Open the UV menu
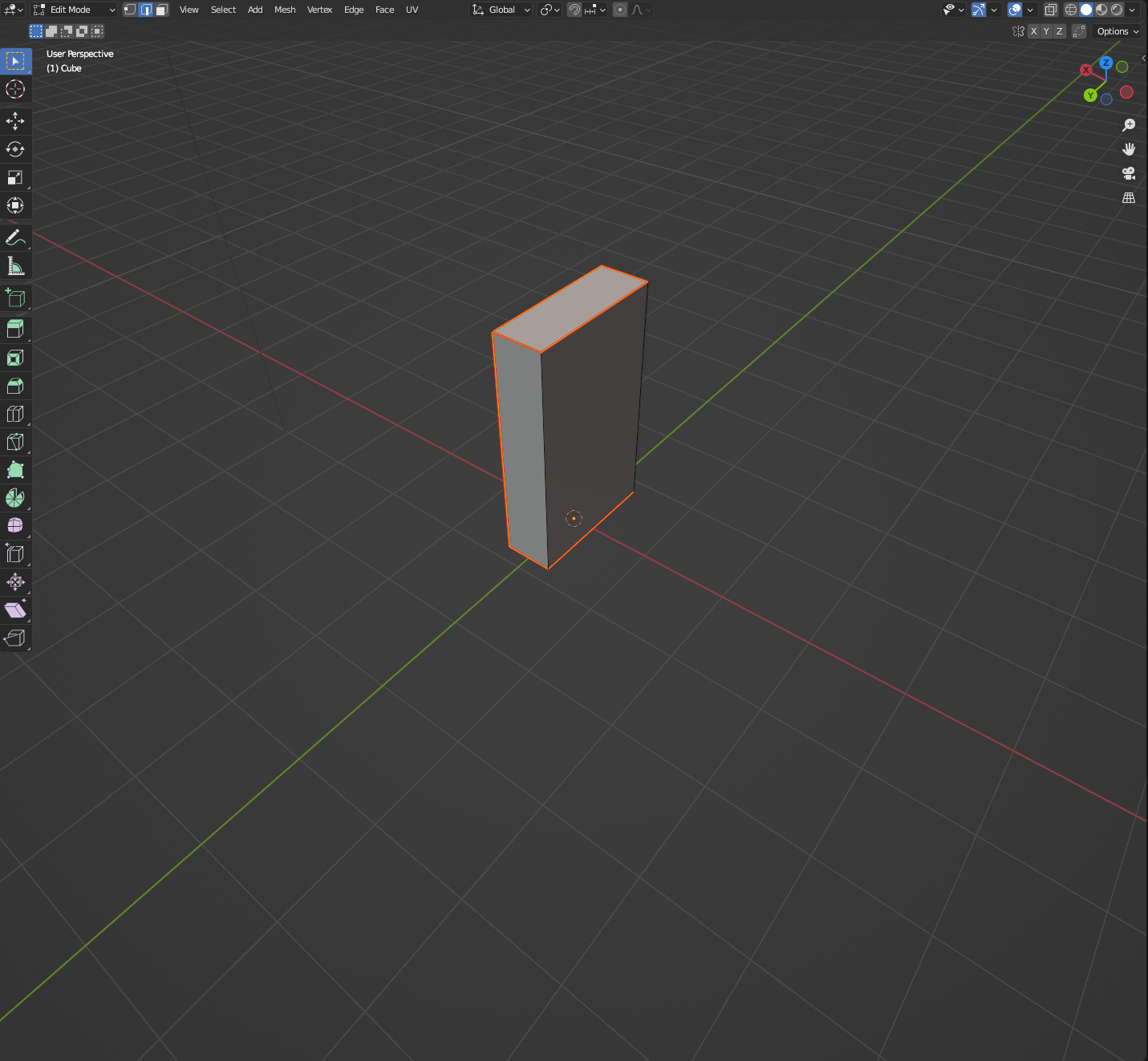Viewport: 1148px width, 1061px height. click(x=412, y=10)
